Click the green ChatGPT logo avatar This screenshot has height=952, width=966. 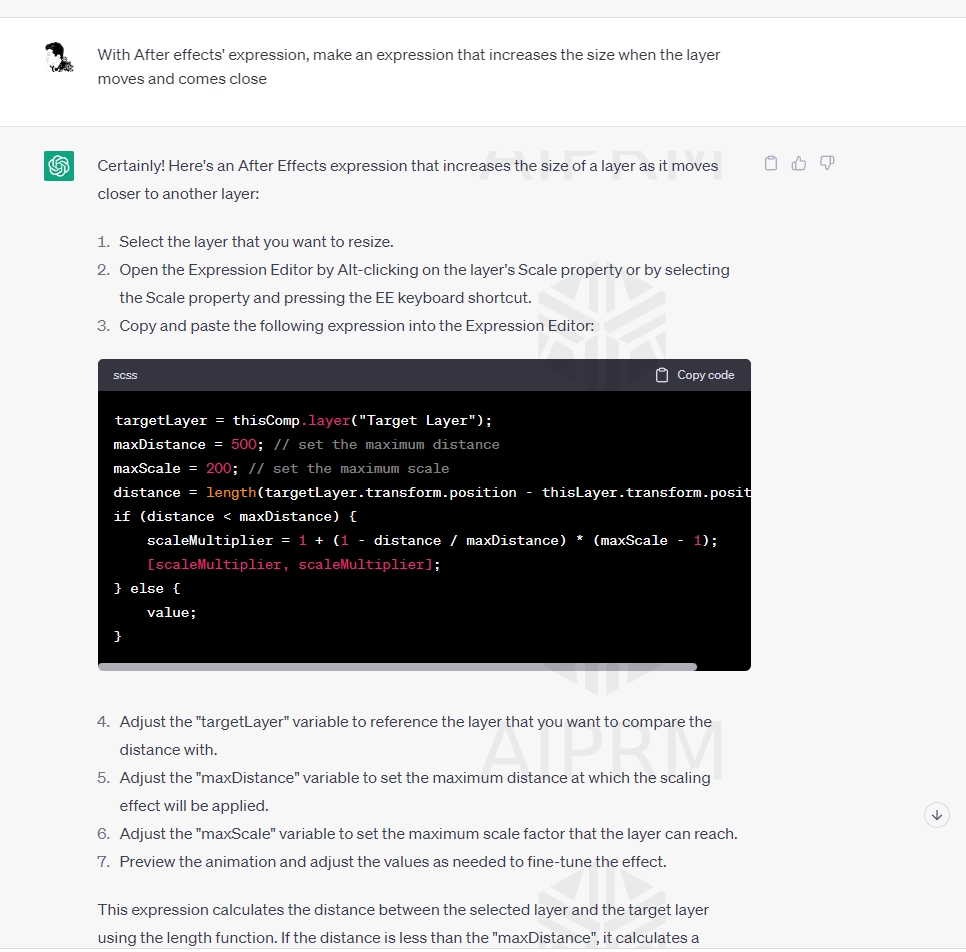click(59, 166)
